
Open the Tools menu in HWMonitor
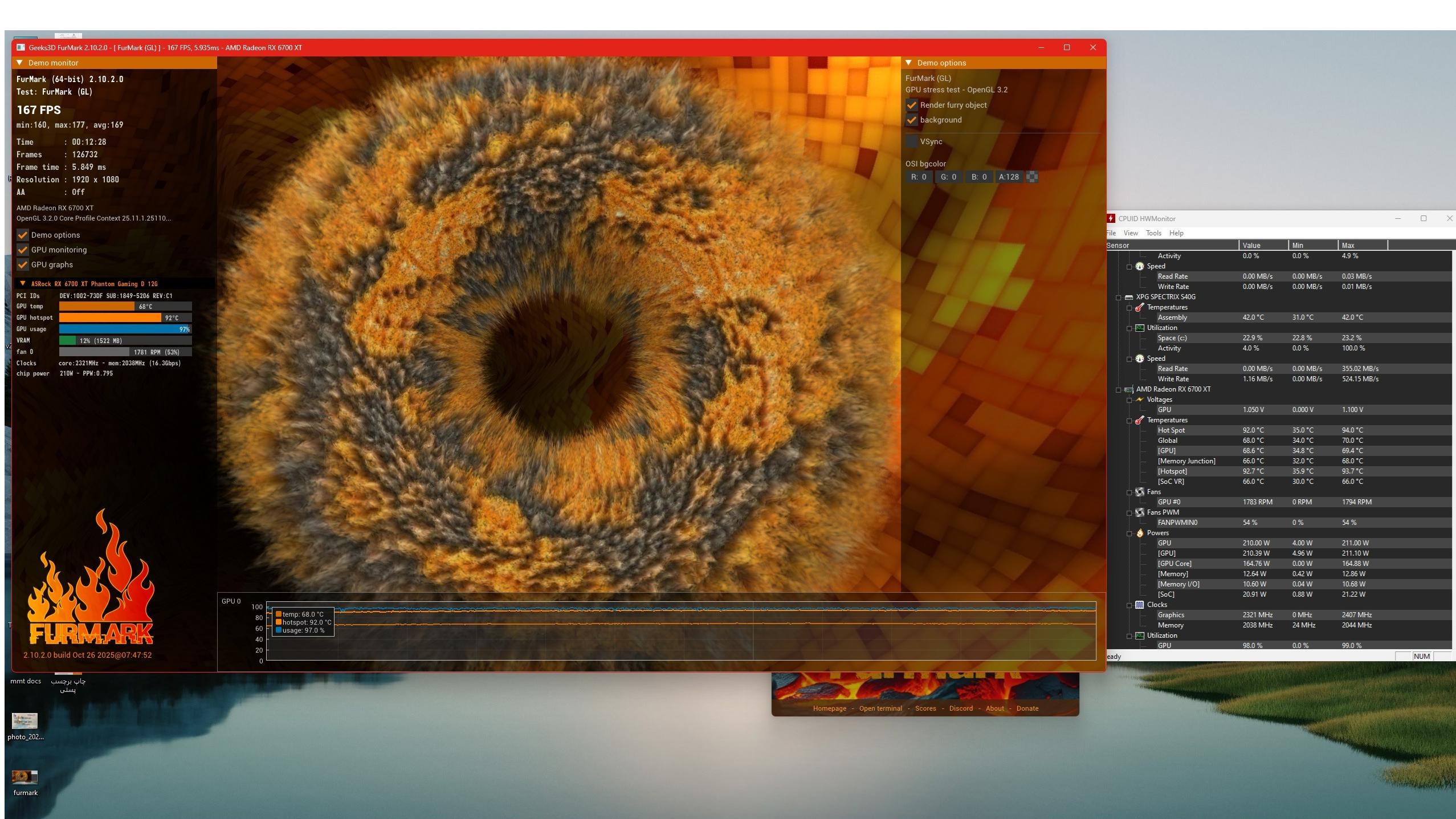point(1153,233)
